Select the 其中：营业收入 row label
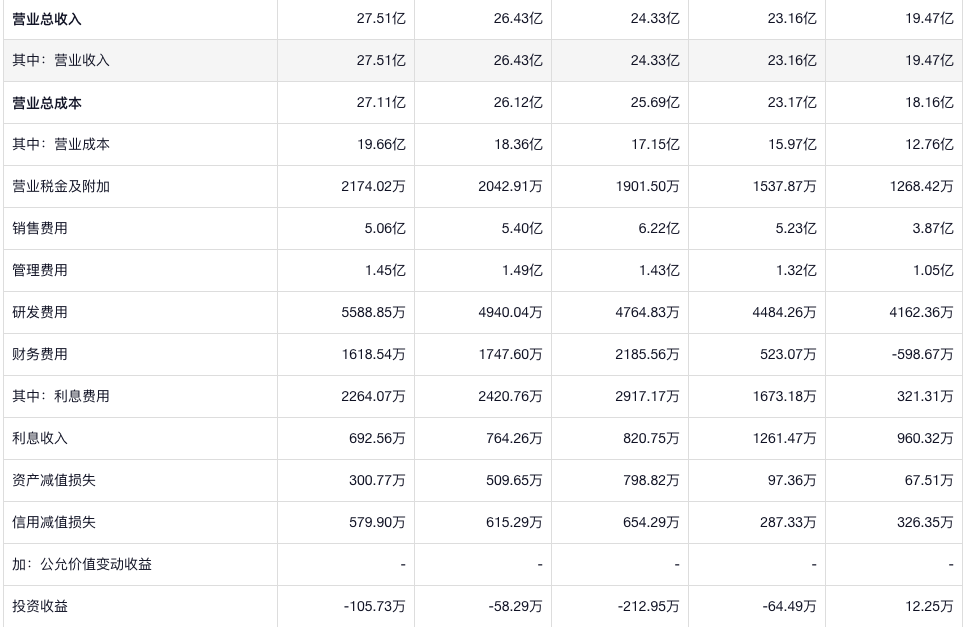 coord(61,61)
